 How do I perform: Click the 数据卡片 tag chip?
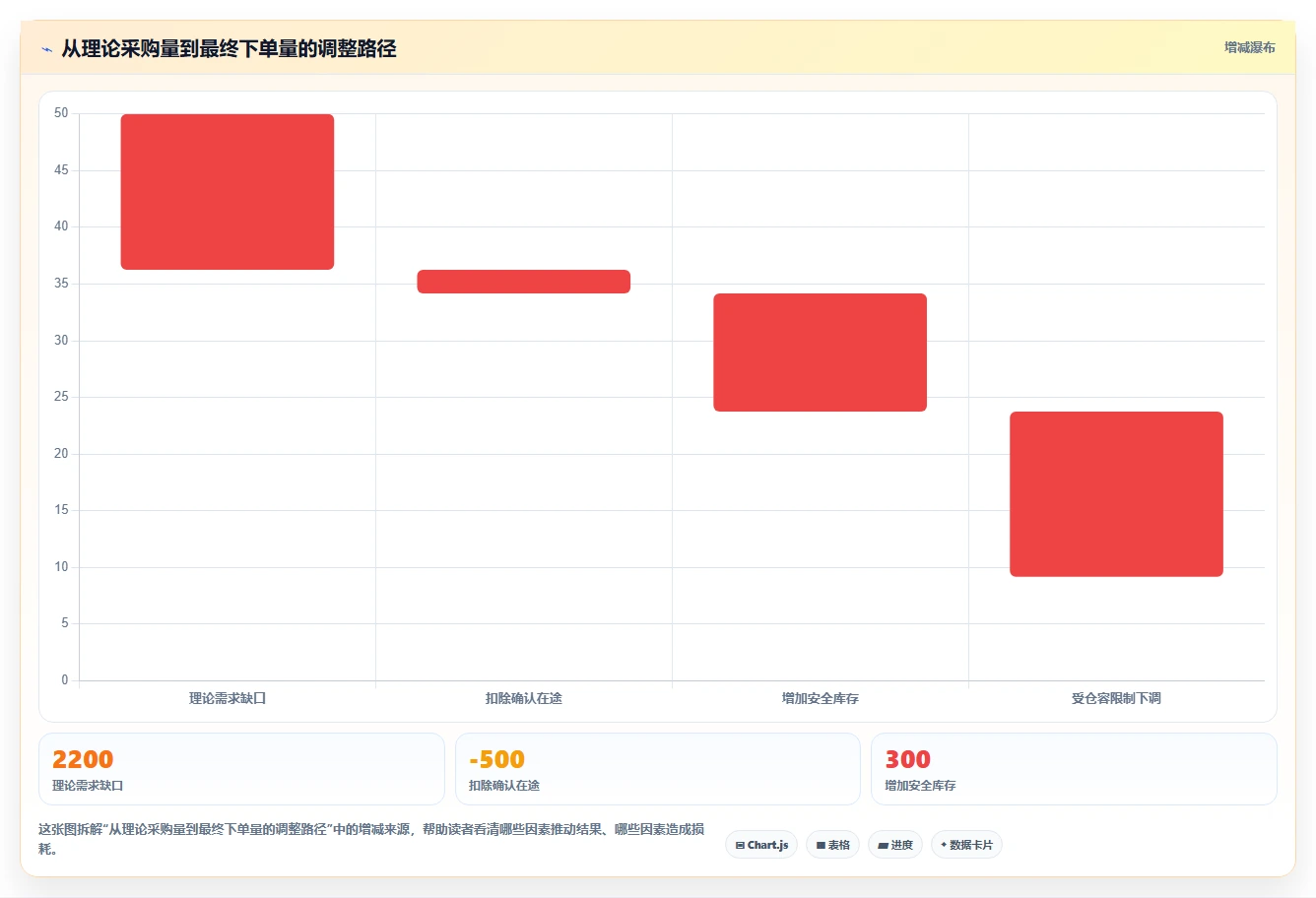pos(966,845)
